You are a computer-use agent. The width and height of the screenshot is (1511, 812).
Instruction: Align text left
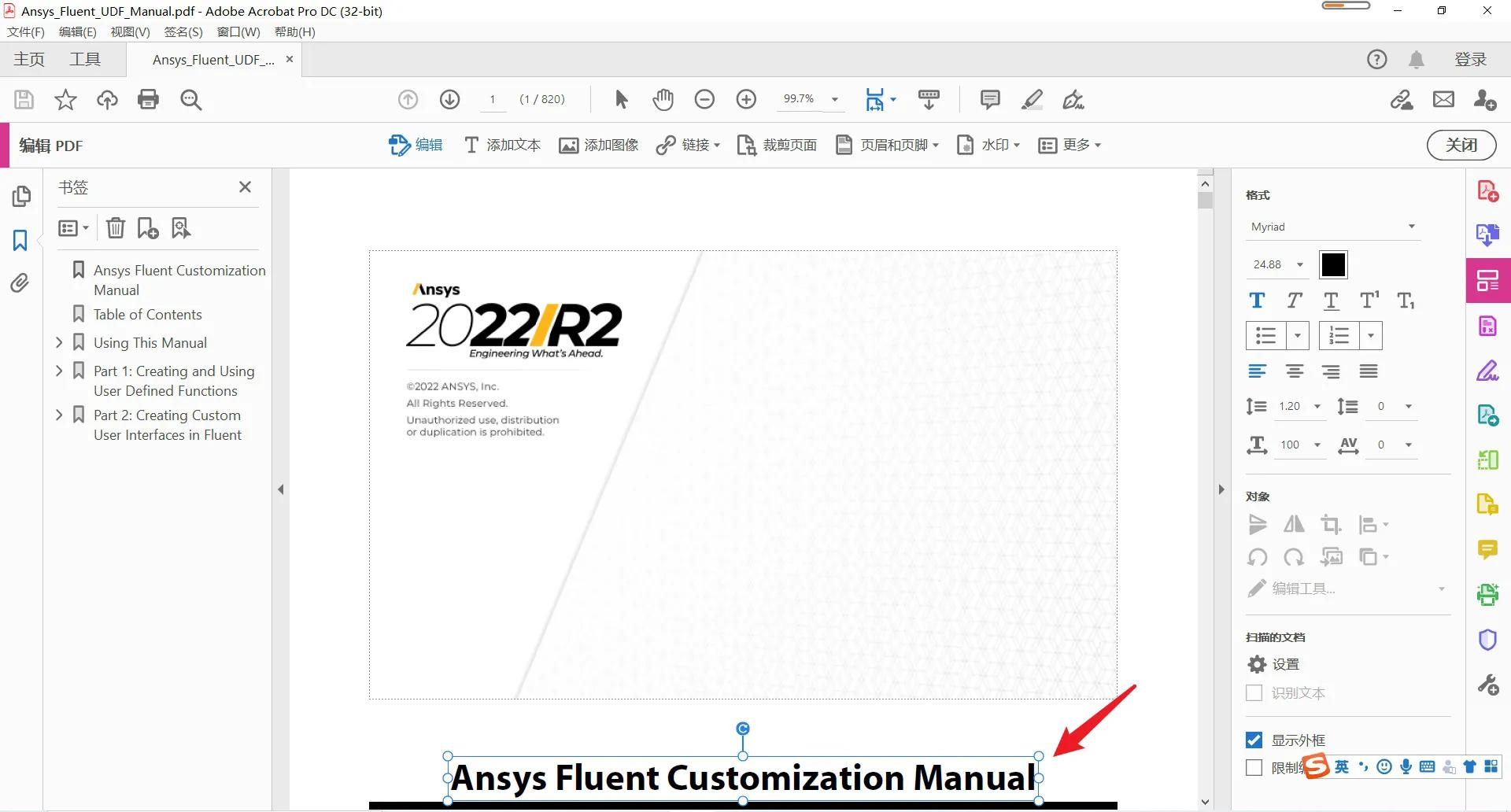[x=1258, y=371]
